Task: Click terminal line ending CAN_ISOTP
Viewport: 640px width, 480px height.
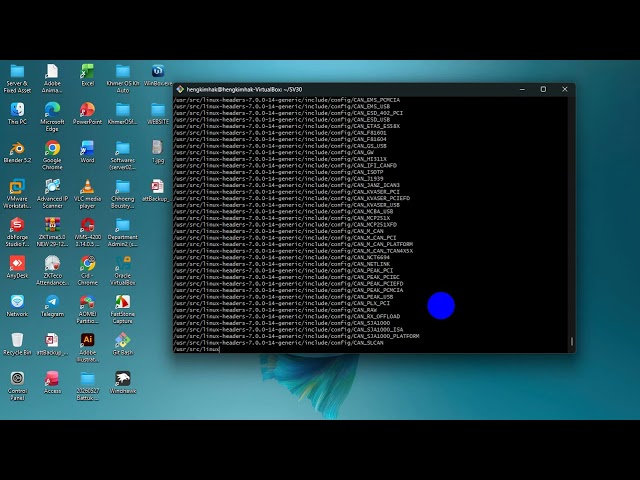Action: [x=278, y=172]
